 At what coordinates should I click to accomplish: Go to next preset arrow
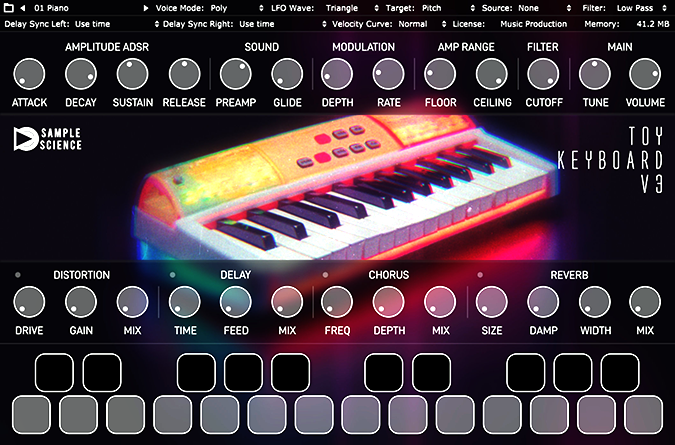coord(146,8)
